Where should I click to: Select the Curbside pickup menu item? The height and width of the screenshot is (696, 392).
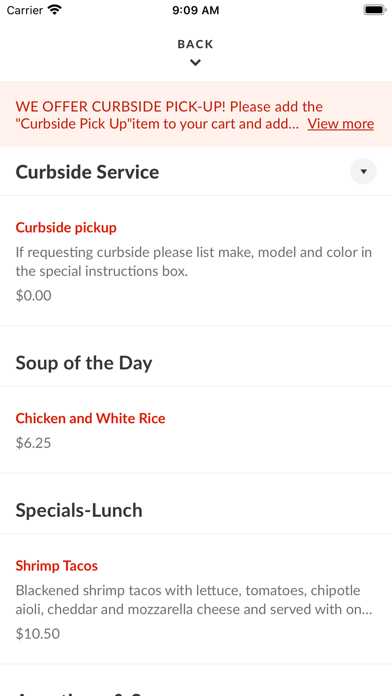(x=196, y=261)
